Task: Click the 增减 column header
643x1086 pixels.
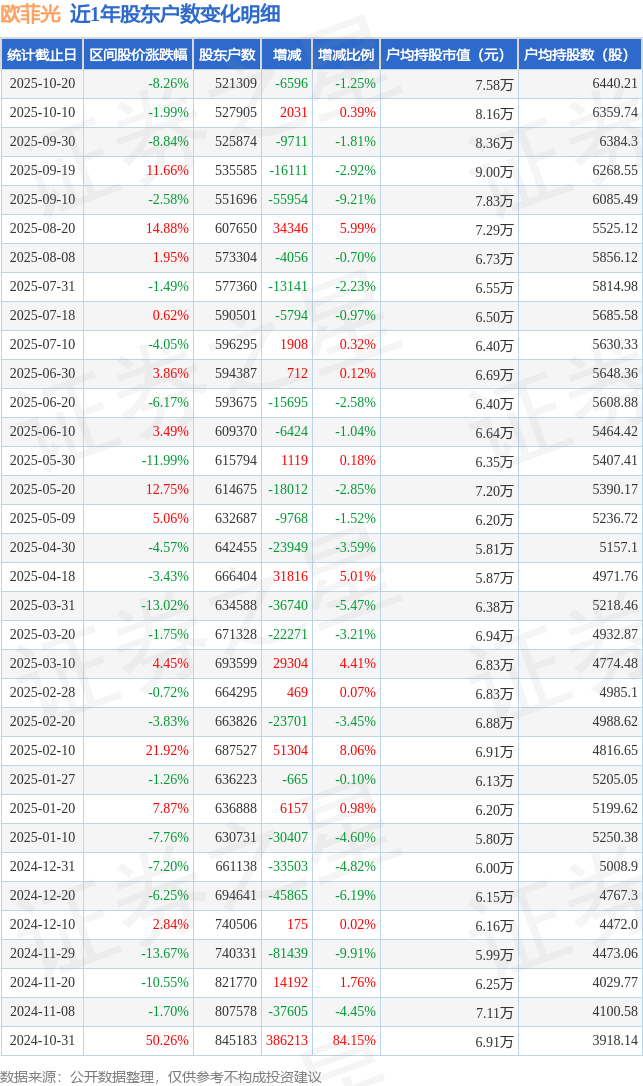Action: (x=287, y=55)
